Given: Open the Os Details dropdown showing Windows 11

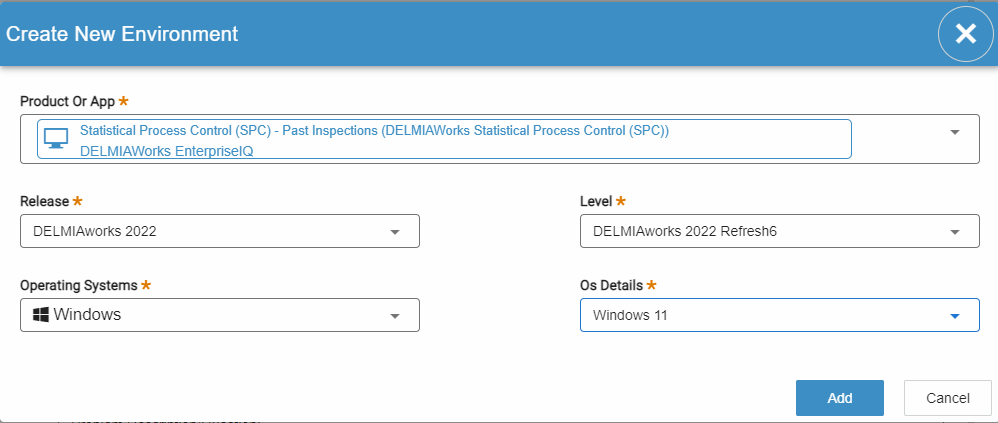Looking at the screenshot, I should tap(780, 315).
